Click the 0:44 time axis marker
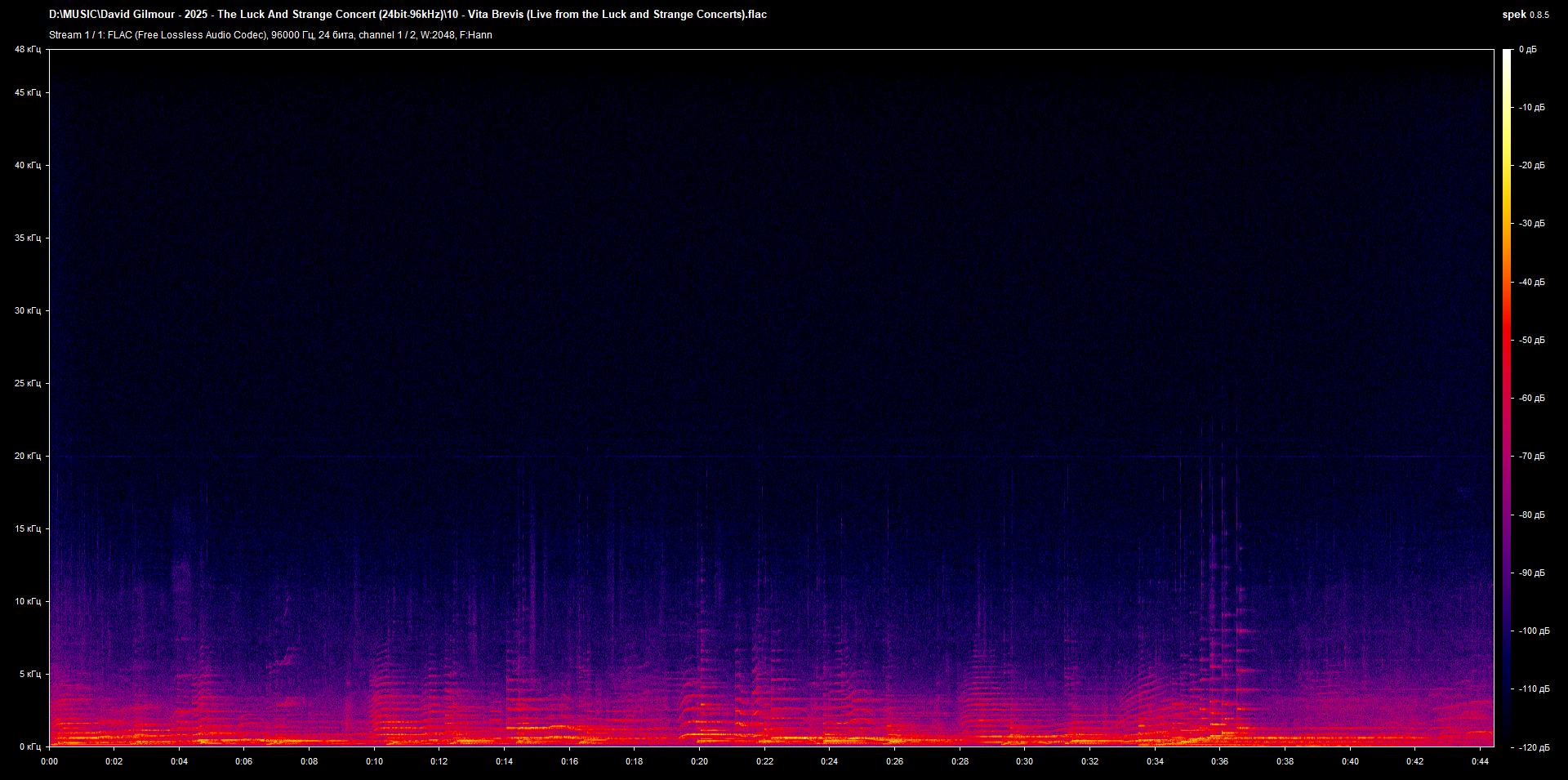The width and height of the screenshot is (1568, 780). click(x=1480, y=761)
